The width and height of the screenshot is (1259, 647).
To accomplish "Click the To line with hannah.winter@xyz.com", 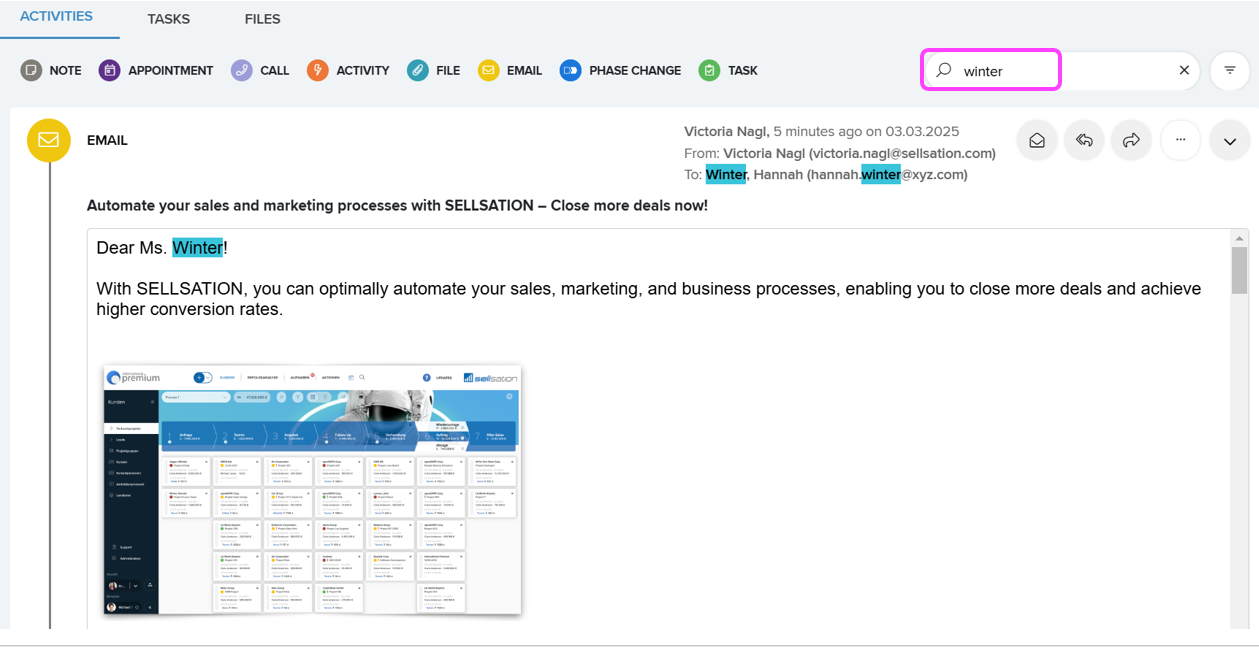I will 826,174.
